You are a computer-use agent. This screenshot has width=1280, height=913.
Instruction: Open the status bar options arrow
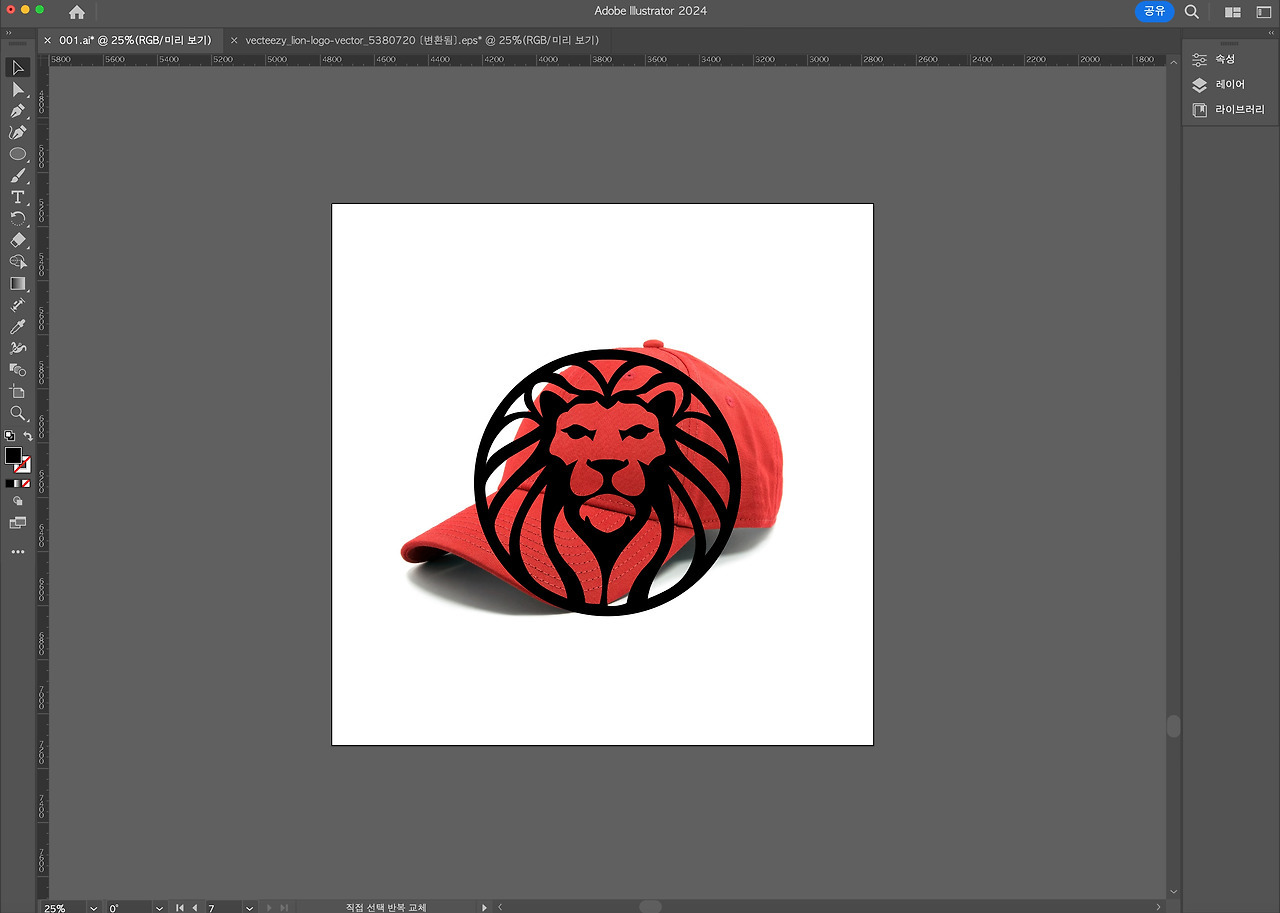click(485, 908)
